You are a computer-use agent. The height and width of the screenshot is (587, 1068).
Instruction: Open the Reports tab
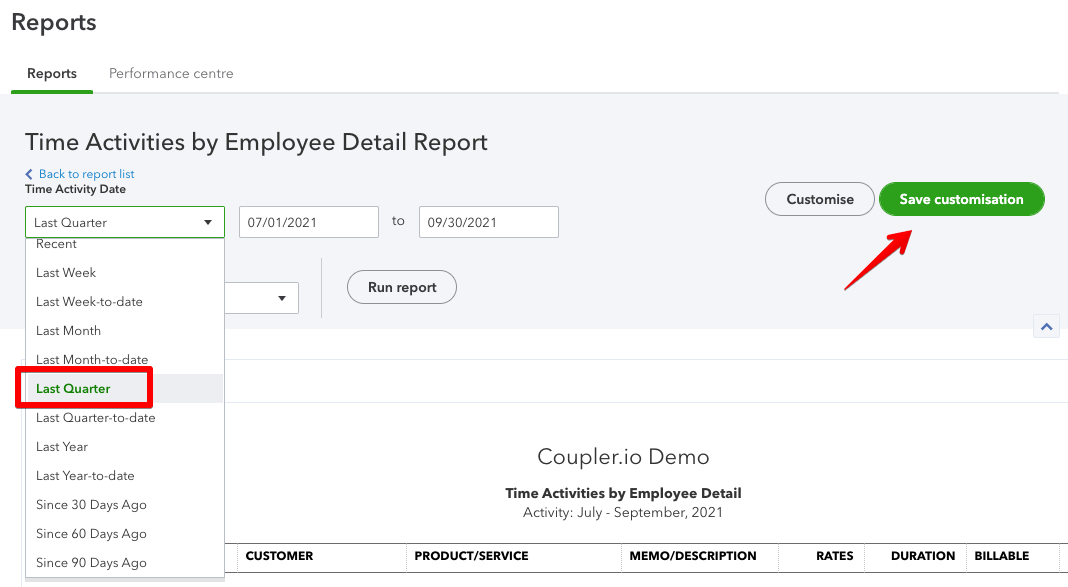(51, 73)
